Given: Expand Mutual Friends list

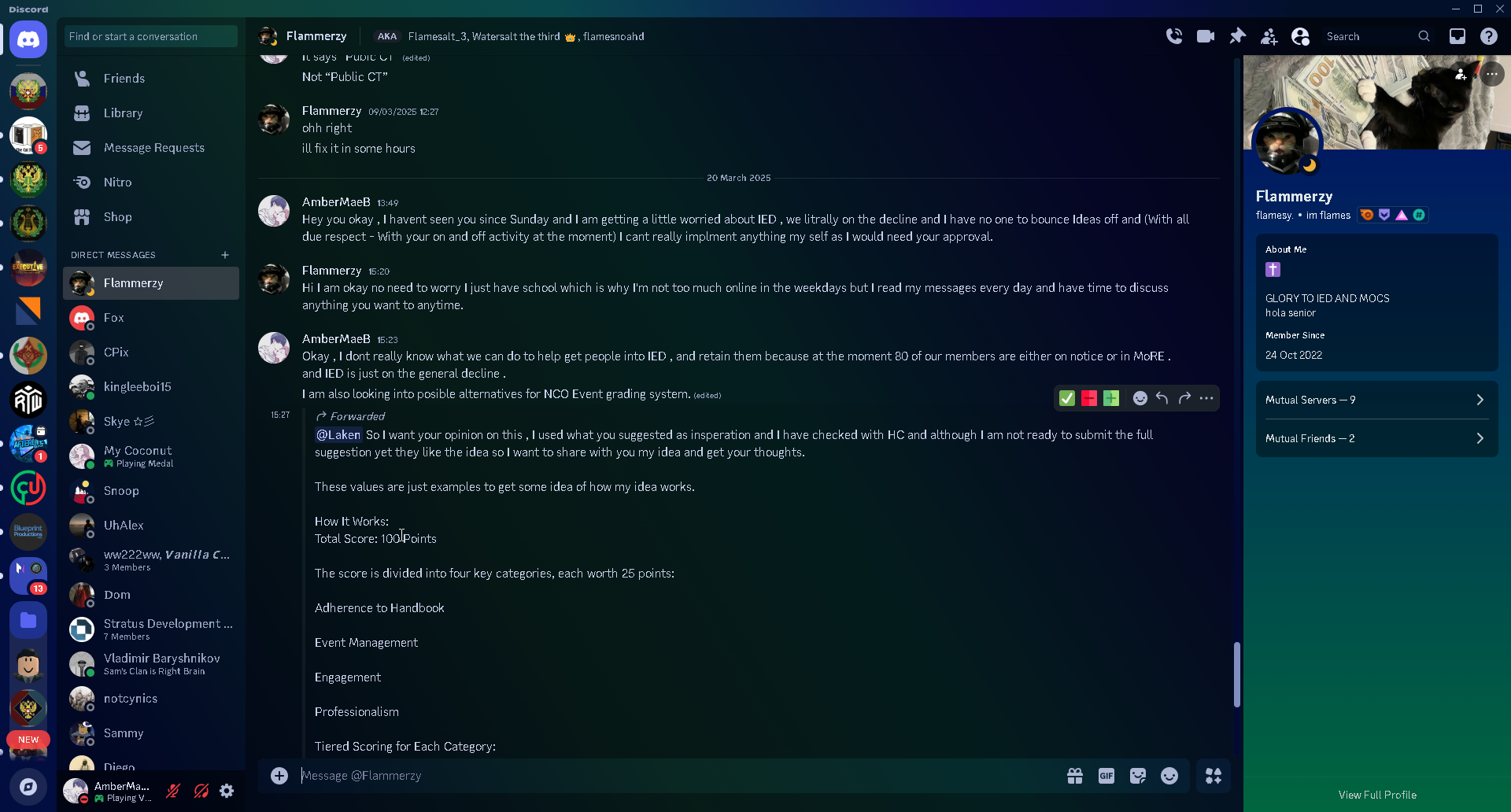Looking at the screenshot, I should (x=1377, y=438).
